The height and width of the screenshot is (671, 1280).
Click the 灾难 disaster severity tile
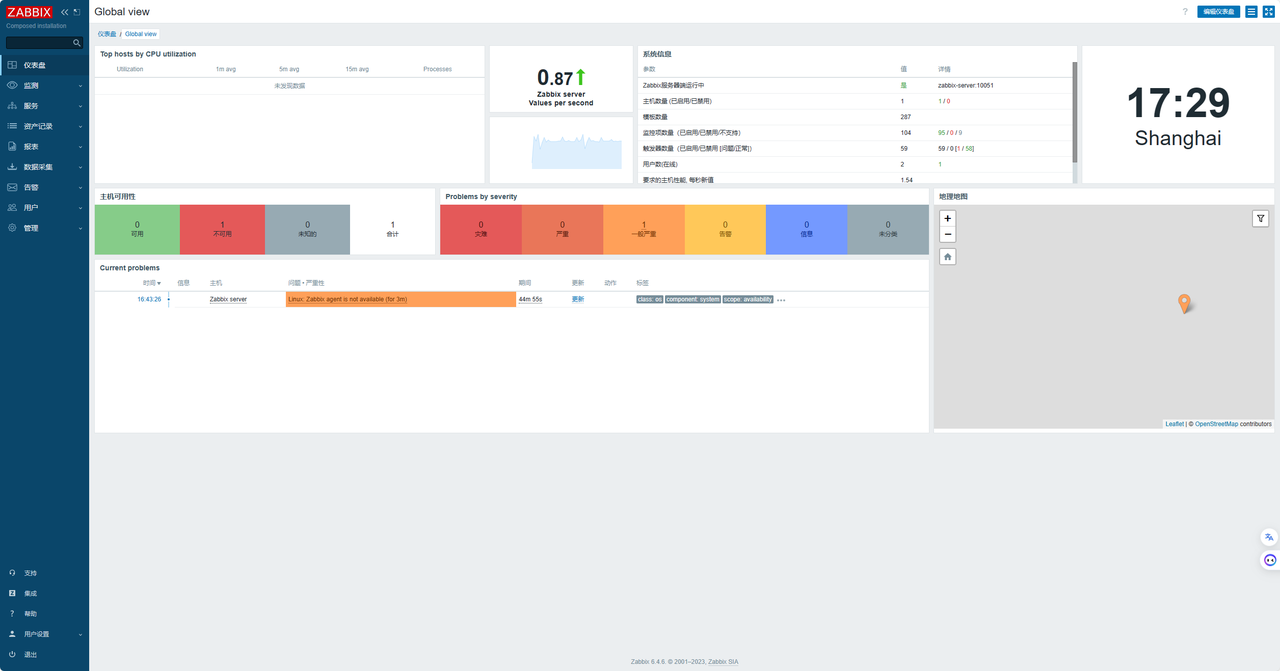[481, 229]
